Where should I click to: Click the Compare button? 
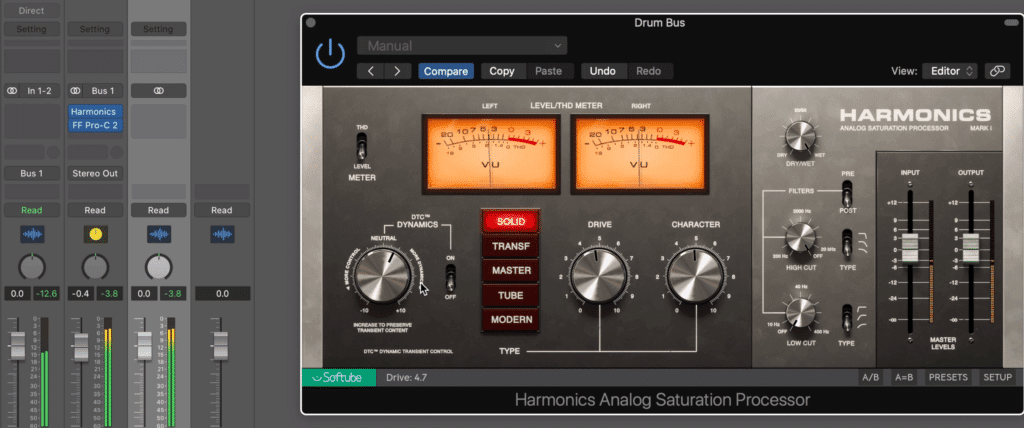446,71
